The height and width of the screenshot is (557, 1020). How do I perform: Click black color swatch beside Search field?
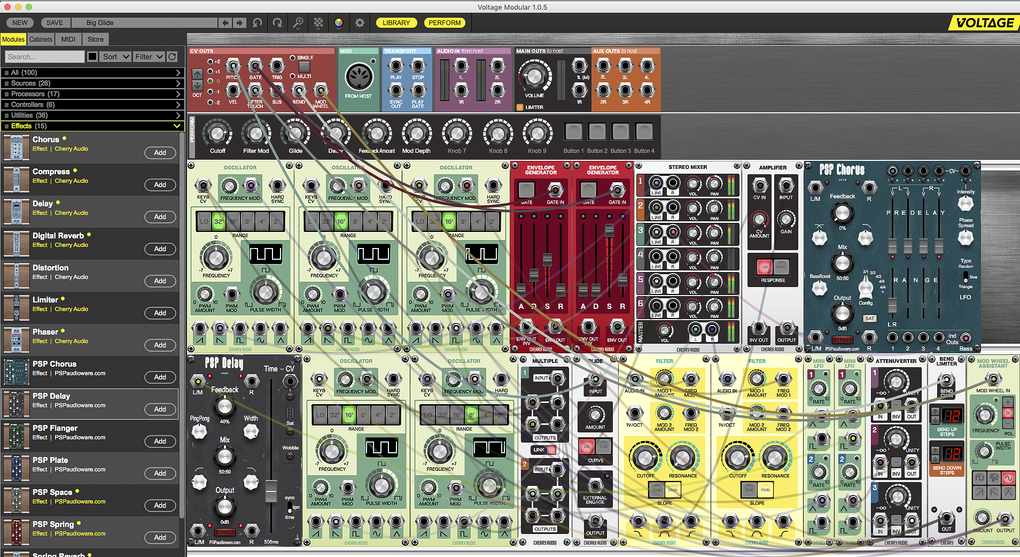(x=92, y=57)
